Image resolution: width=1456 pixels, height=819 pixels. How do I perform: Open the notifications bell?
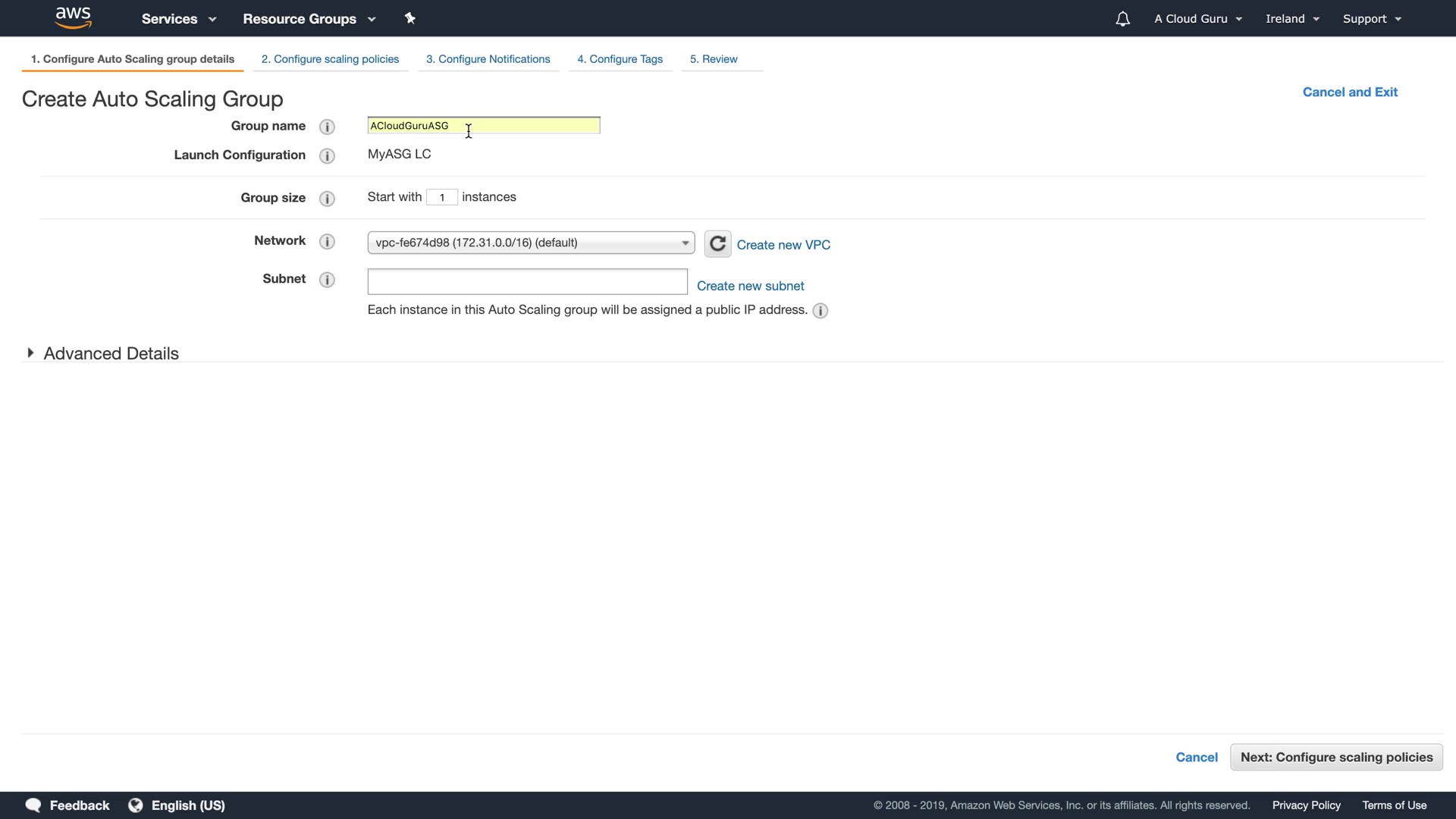(x=1122, y=19)
